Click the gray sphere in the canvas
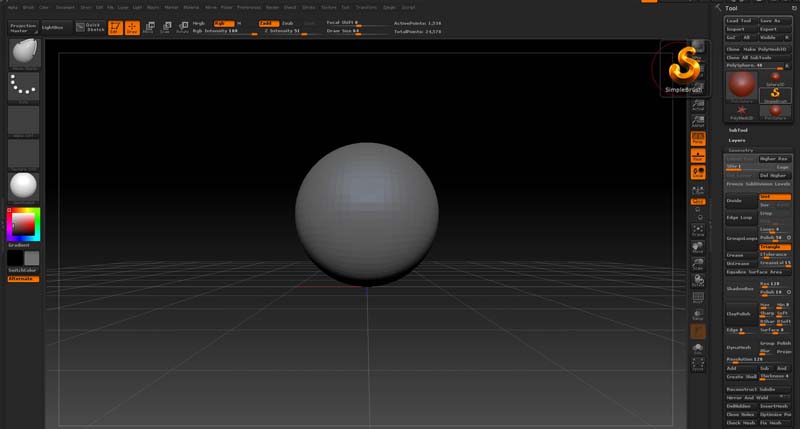 point(366,213)
